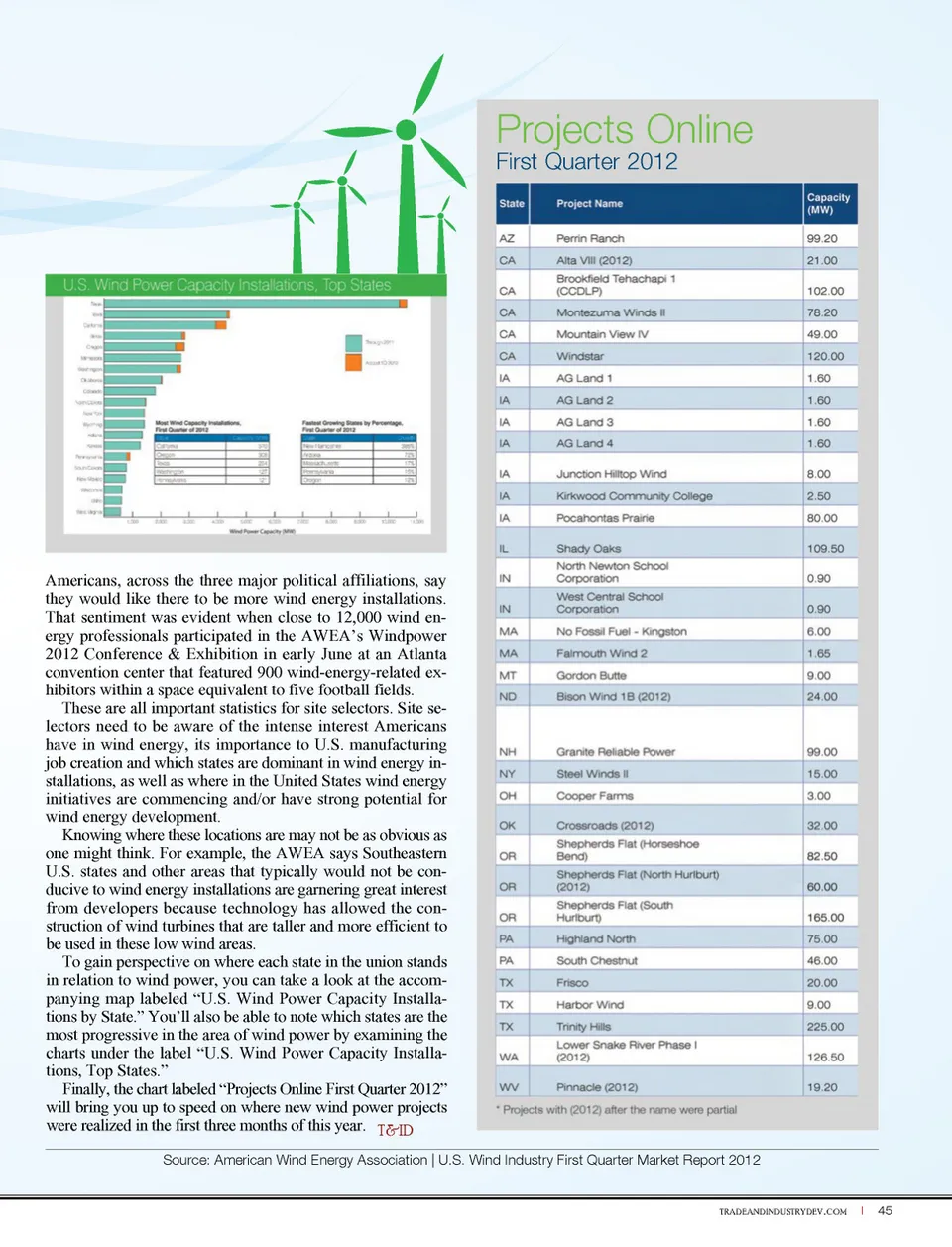
Task: Click the T&ID logo ending the article
Action: [395, 1129]
